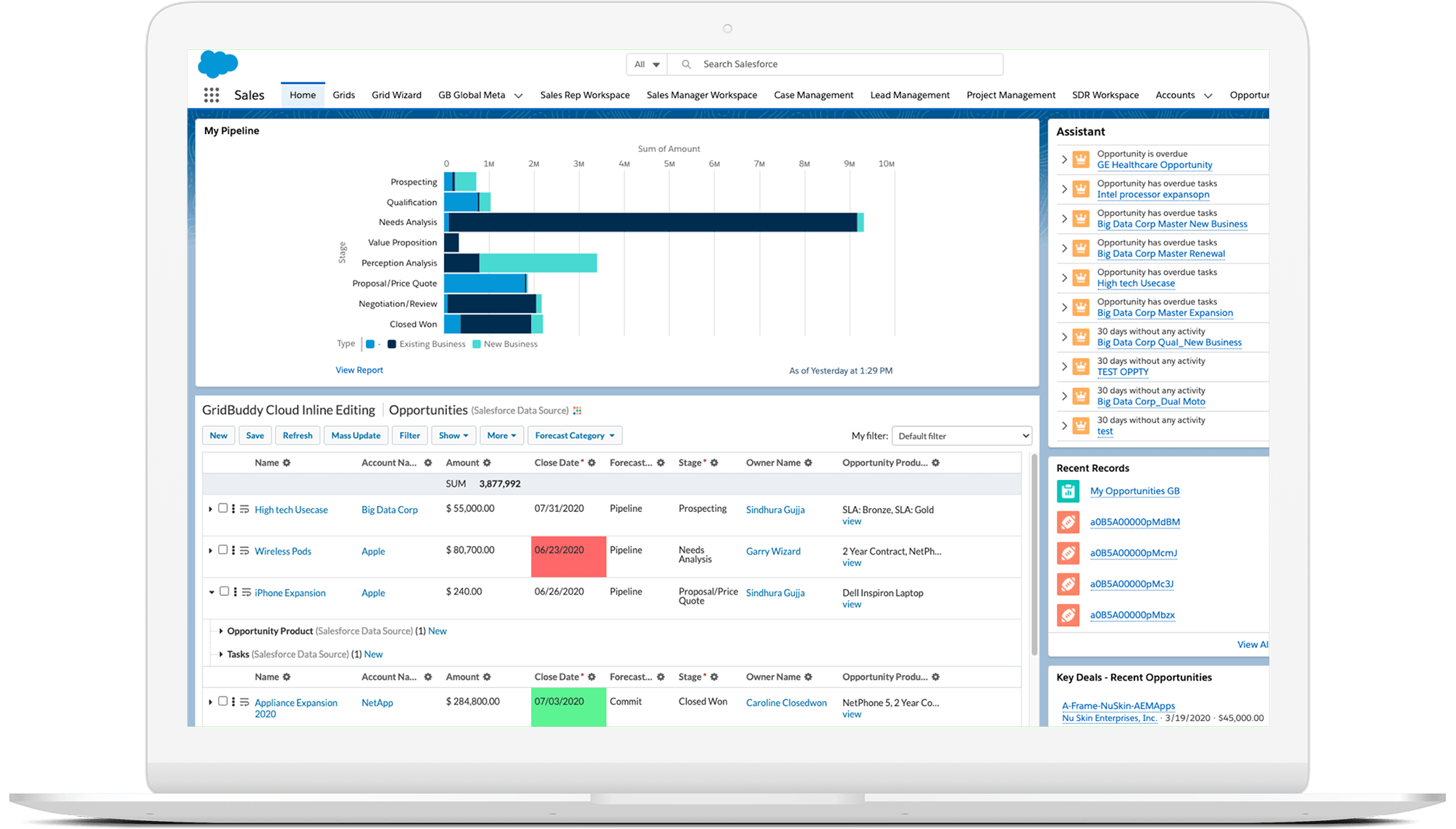1456x829 pixels.
Task: Open the Grid Wizard tab
Action: [x=396, y=95]
